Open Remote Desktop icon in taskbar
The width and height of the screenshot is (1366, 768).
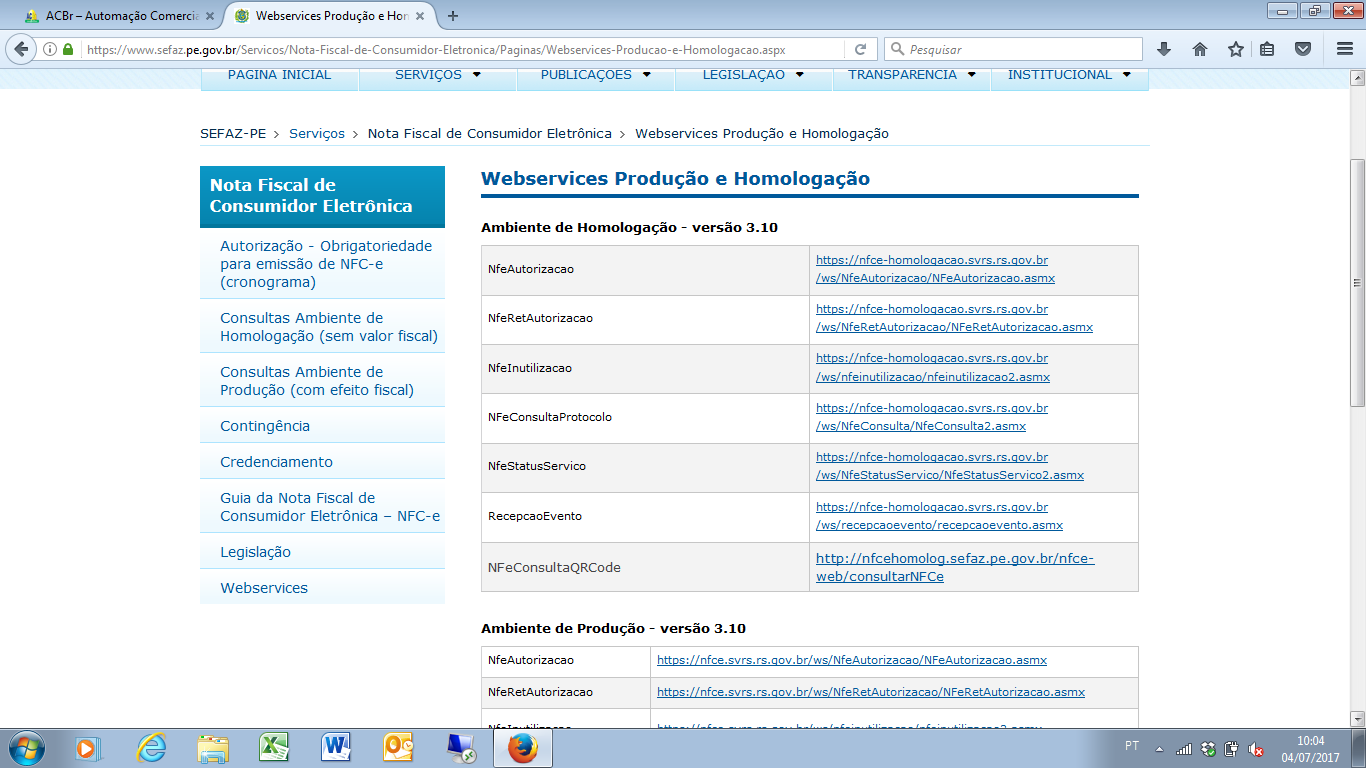point(460,748)
